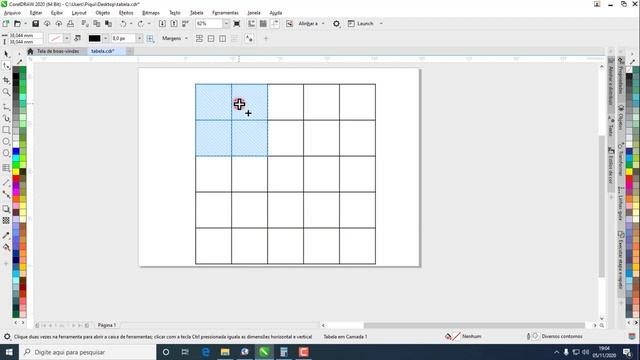Select the Table tool in the toolbox
Image resolution: width=640 pixels, height=360 pixels.
click(6, 168)
